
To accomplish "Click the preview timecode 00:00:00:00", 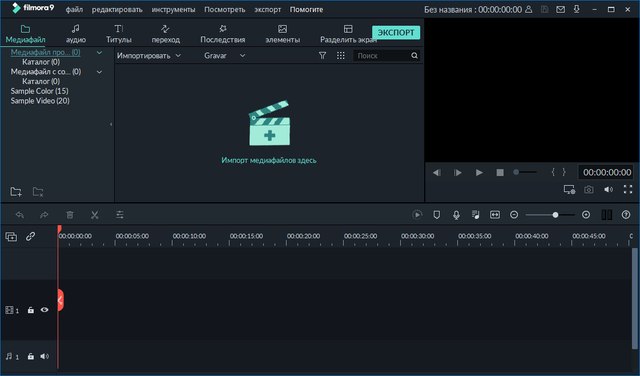I will click(x=607, y=172).
